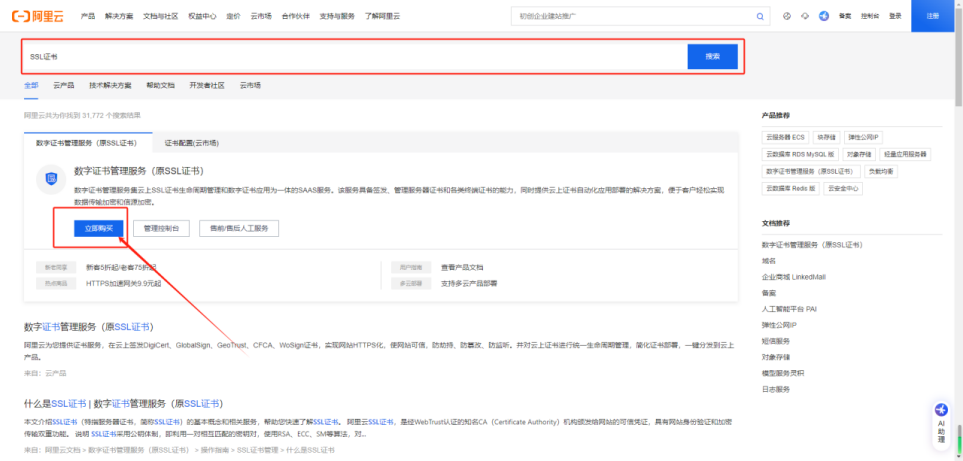Open 查看产品文档 link
963x461 pixels.
(x=462, y=268)
